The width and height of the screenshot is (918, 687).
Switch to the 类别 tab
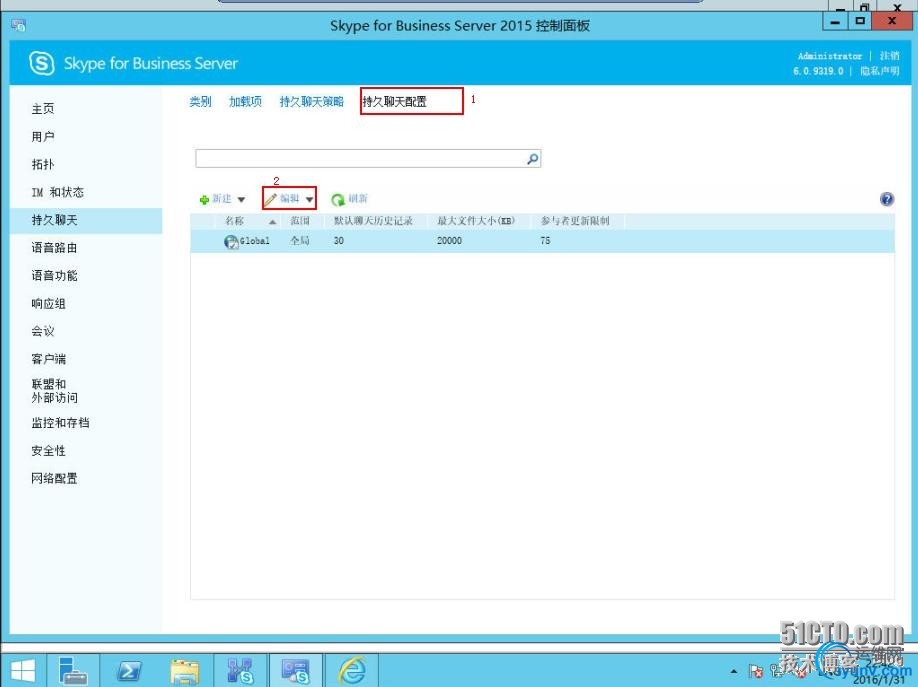pyautogui.click(x=200, y=101)
